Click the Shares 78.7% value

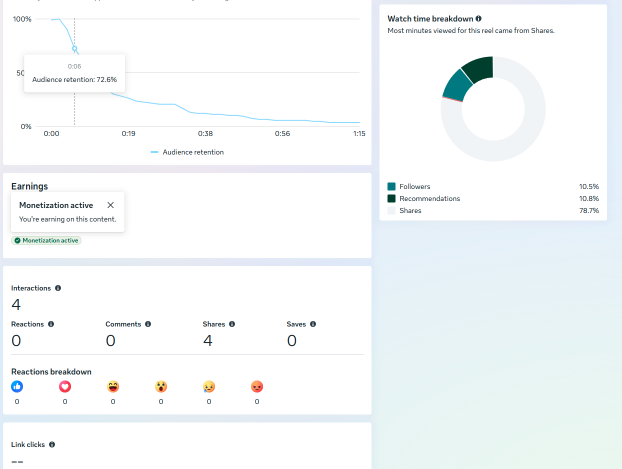(589, 210)
